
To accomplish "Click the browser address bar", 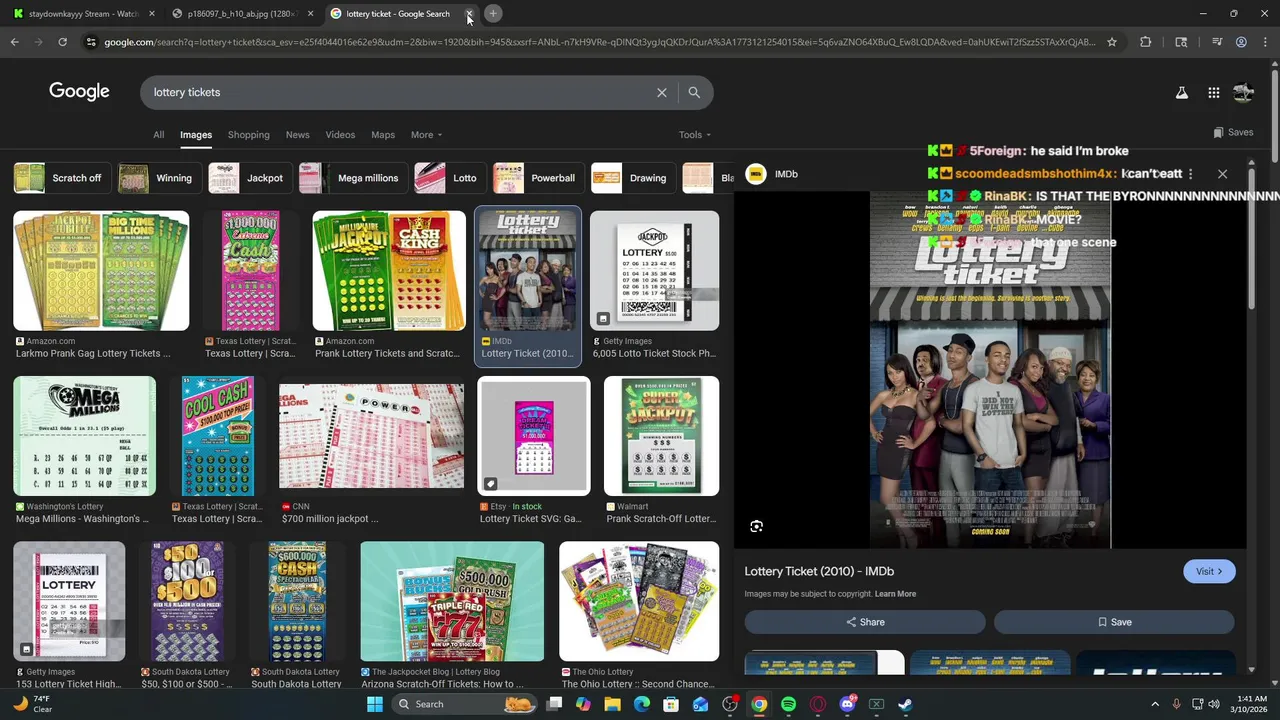I will (x=598, y=42).
